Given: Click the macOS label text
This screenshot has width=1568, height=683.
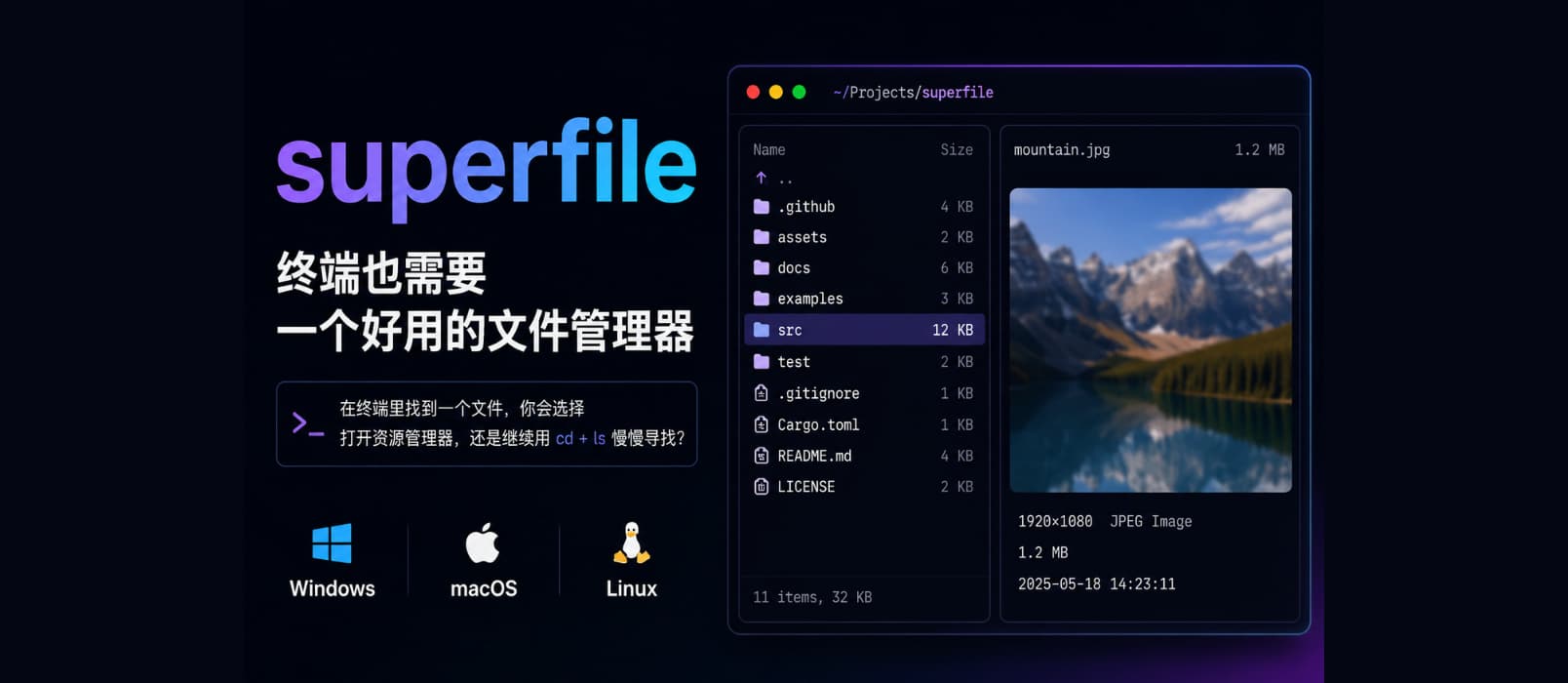Looking at the screenshot, I should pyautogui.click(x=484, y=588).
